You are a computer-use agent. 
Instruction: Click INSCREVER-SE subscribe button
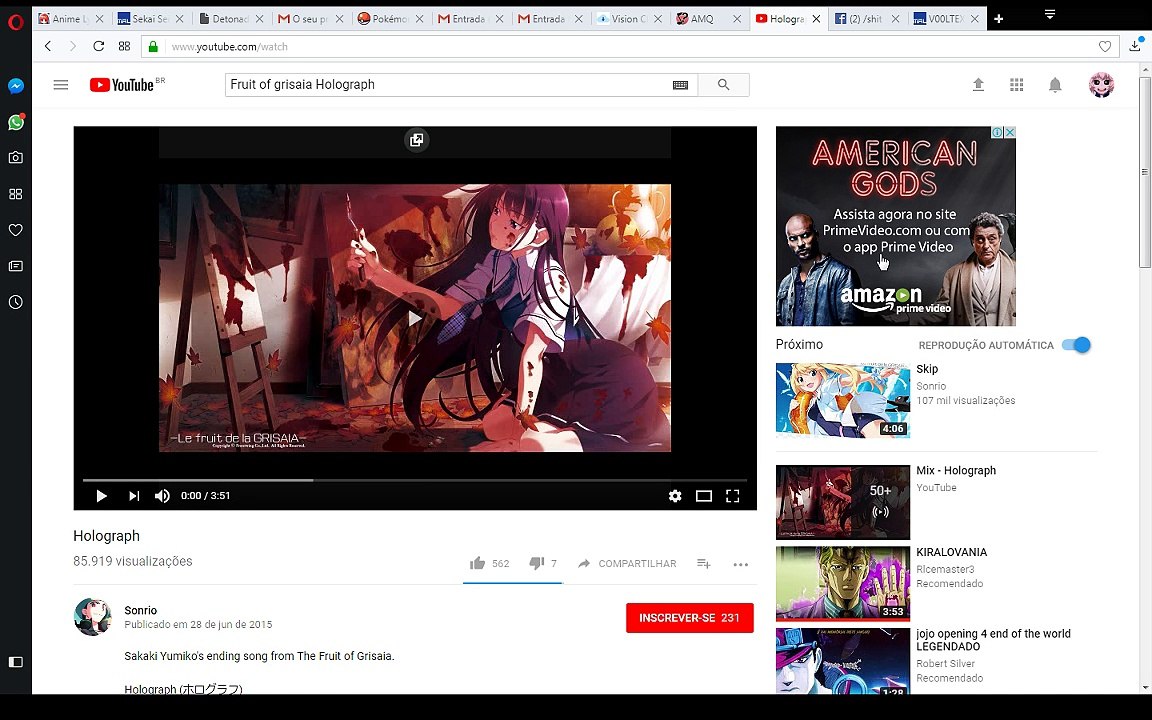point(690,618)
